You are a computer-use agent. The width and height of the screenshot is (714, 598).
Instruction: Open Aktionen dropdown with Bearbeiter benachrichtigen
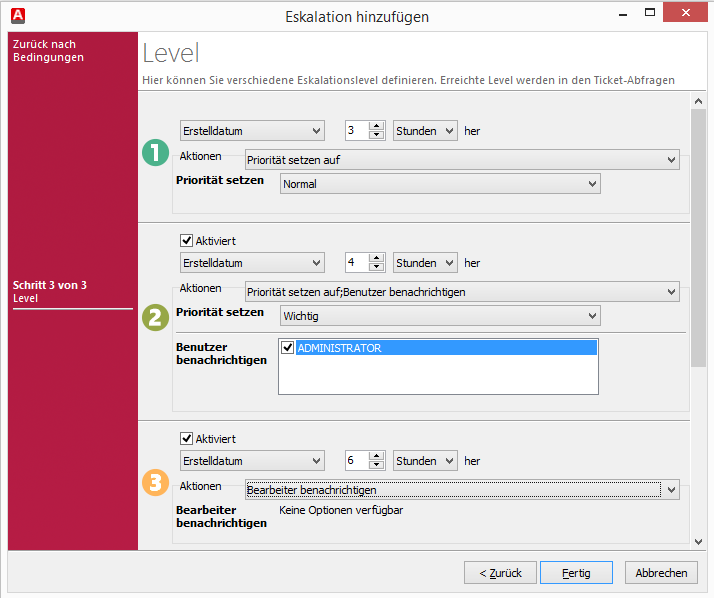coord(462,490)
